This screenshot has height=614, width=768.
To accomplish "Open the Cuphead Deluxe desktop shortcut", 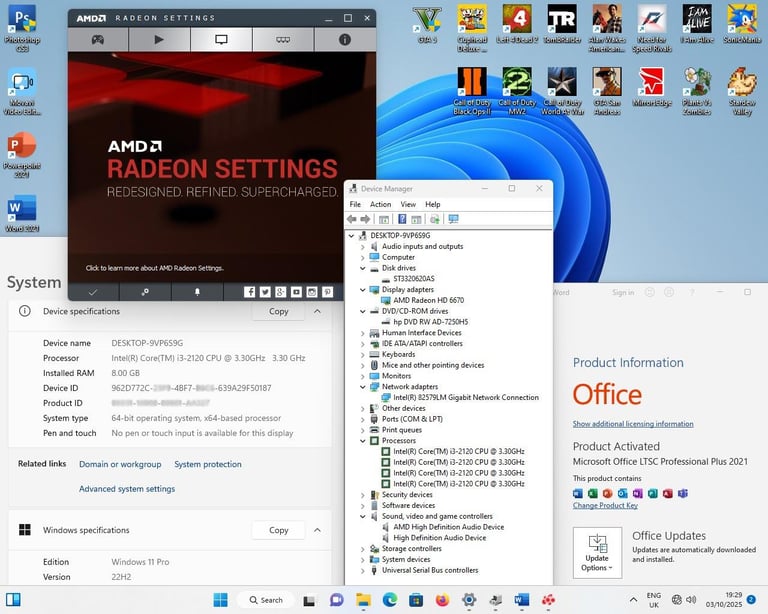I will tap(472, 28).
